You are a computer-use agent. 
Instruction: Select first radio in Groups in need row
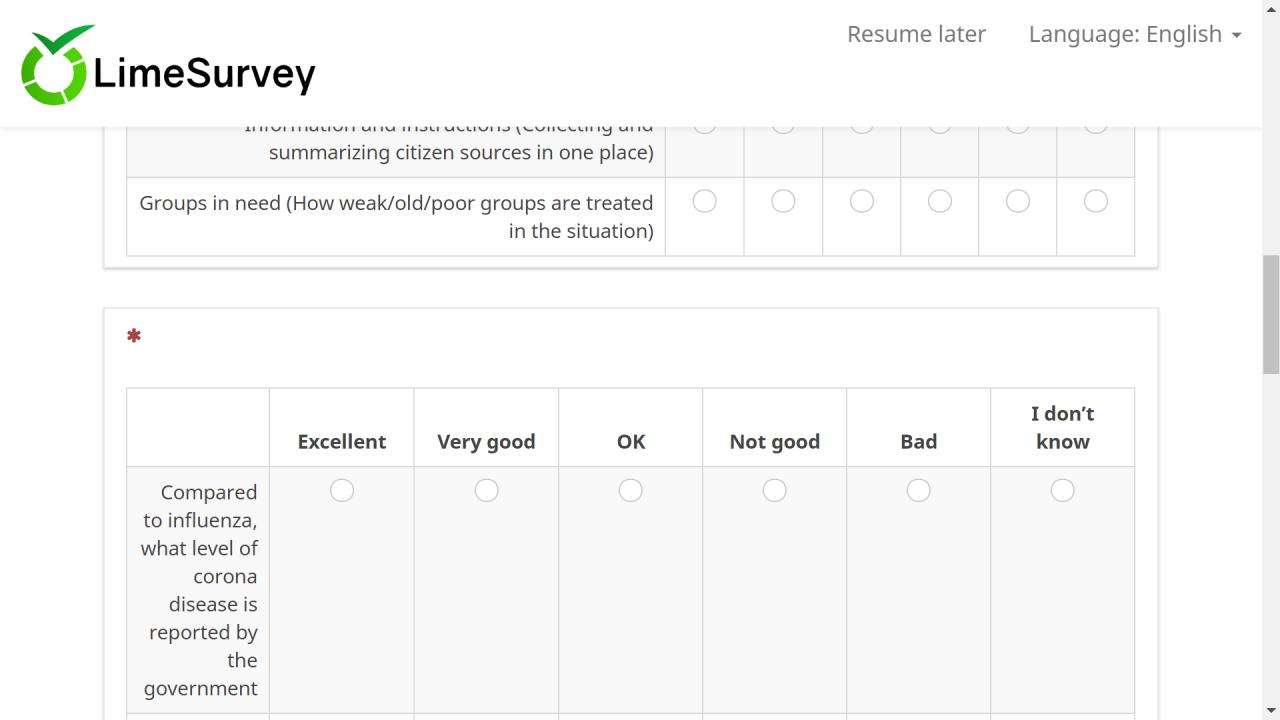tap(704, 201)
